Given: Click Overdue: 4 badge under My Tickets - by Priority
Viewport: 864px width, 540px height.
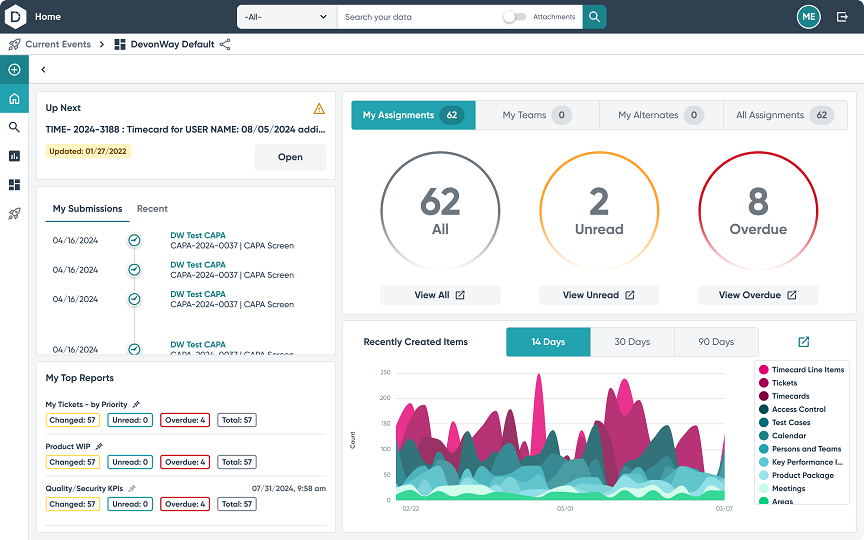Looking at the screenshot, I should [185, 420].
